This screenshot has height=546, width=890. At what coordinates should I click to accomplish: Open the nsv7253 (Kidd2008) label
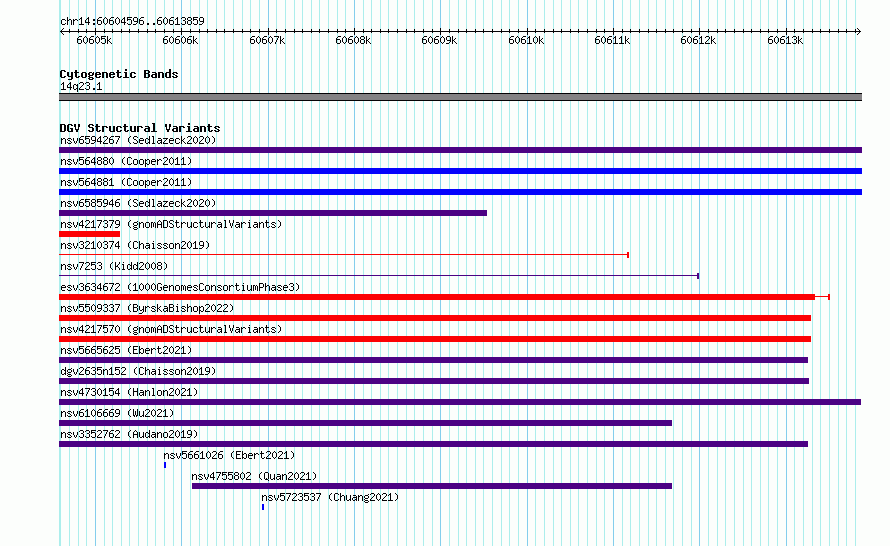(x=114, y=266)
